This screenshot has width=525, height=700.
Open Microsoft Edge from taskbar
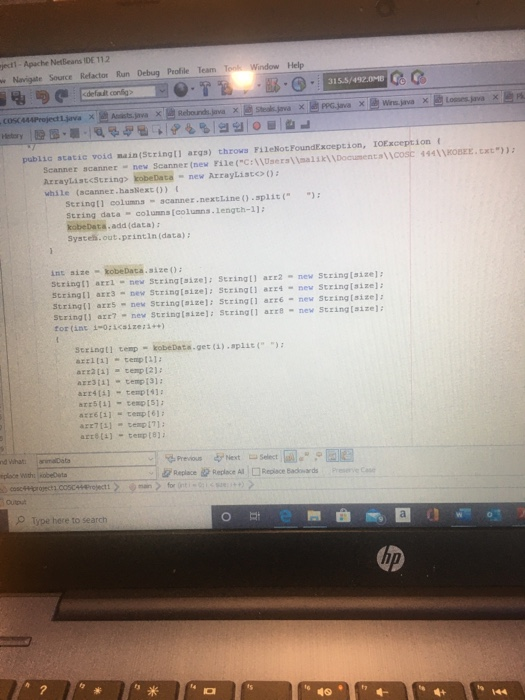[286, 516]
